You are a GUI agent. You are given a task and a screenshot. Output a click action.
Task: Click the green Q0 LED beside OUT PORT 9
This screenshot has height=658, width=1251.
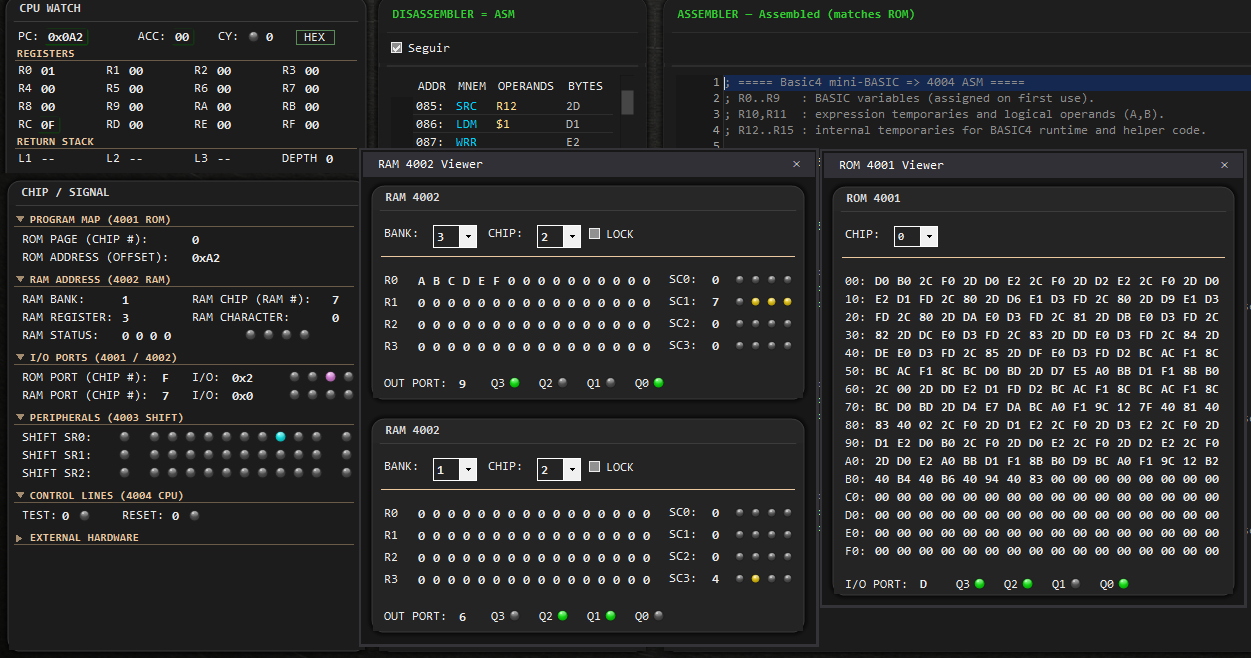[x=658, y=383]
